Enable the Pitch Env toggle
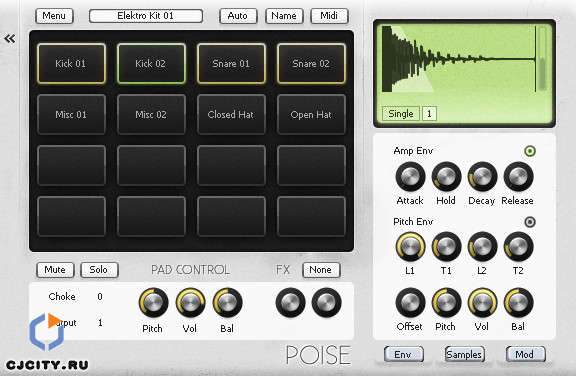Viewport: 576px width, 376px height. [x=530, y=222]
